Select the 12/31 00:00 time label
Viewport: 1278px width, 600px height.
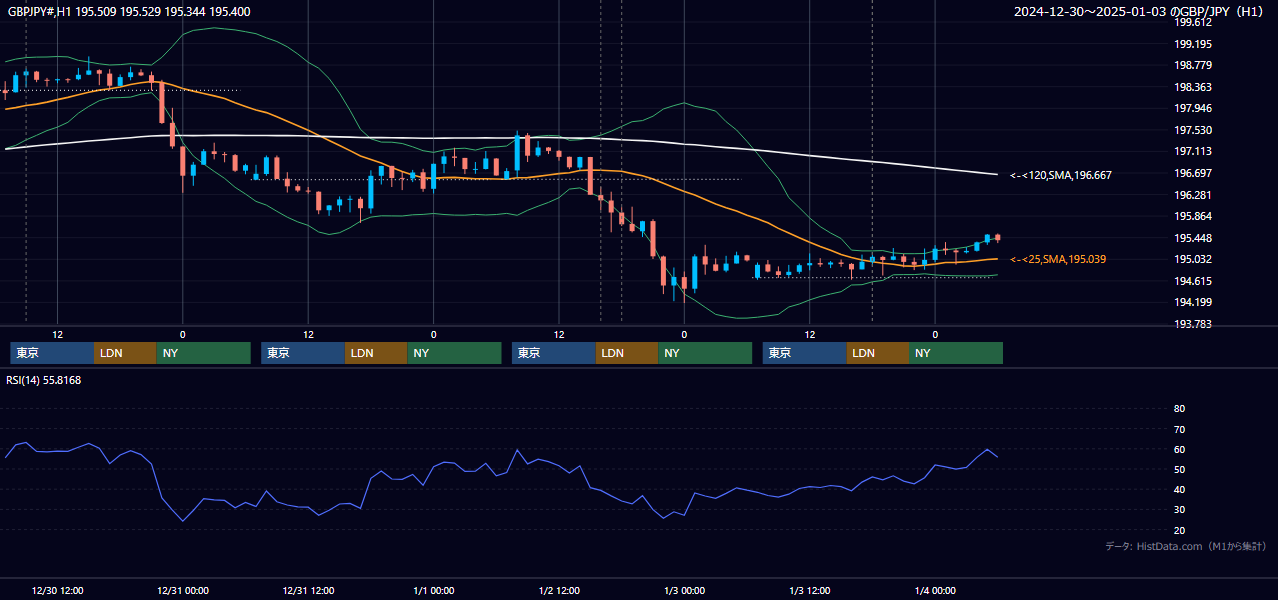point(182,590)
